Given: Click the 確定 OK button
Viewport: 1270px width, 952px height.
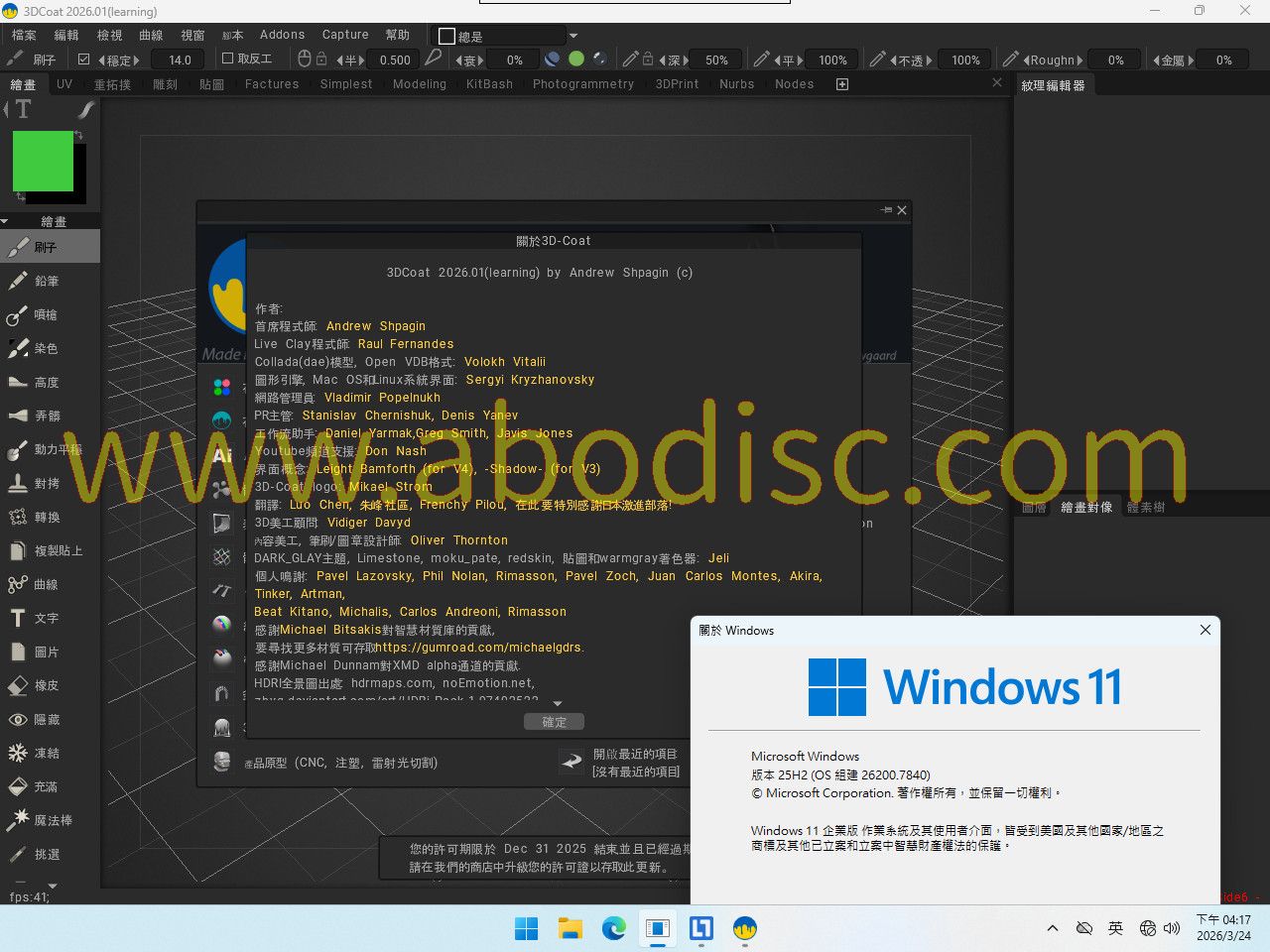Looking at the screenshot, I should (x=554, y=722).
